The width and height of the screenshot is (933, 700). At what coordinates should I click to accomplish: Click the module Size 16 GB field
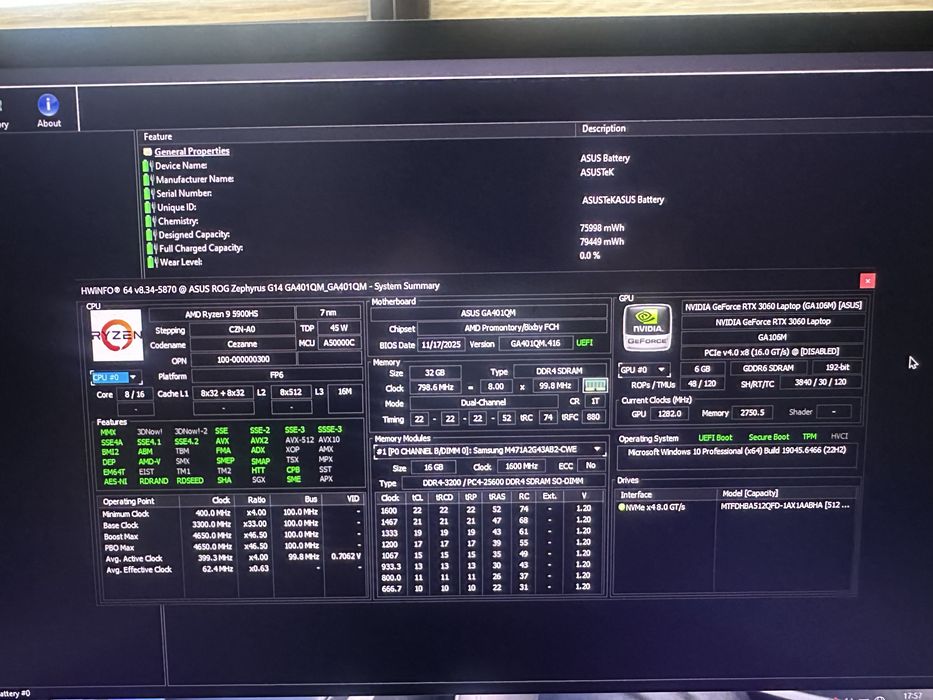433,467
